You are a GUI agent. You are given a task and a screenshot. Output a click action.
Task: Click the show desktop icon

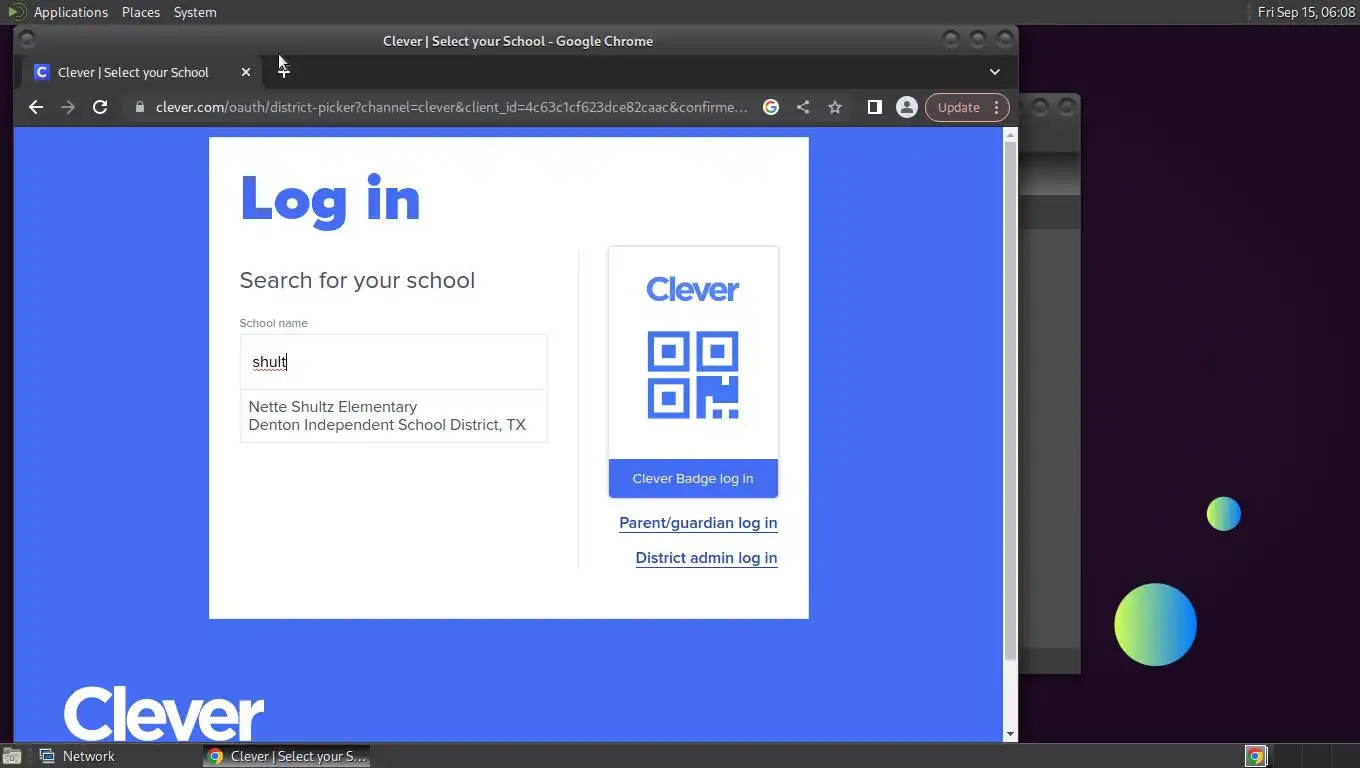pyautogui.click(x=12, y=756)
